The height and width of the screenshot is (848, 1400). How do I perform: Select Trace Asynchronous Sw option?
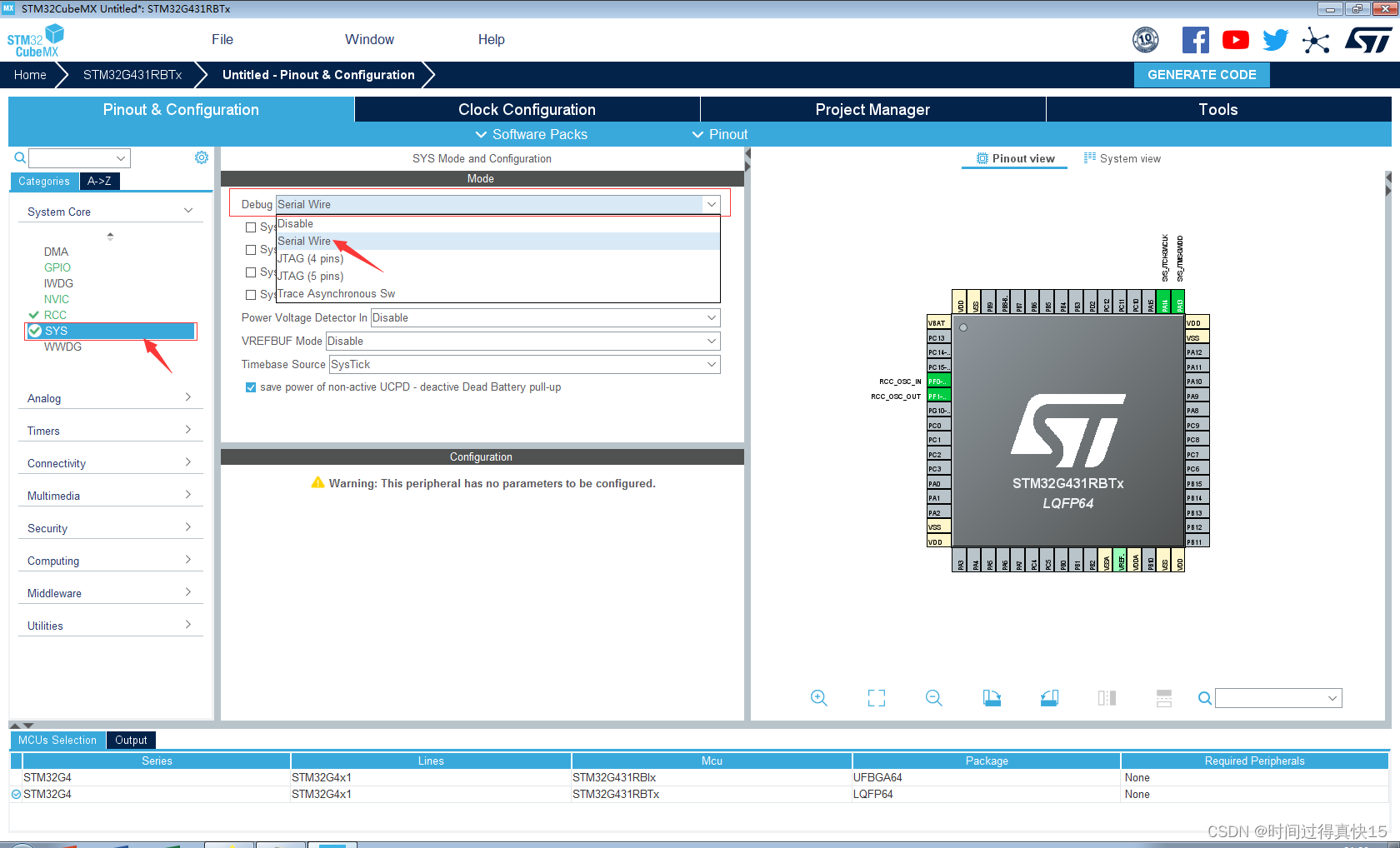tap(497, 293)
